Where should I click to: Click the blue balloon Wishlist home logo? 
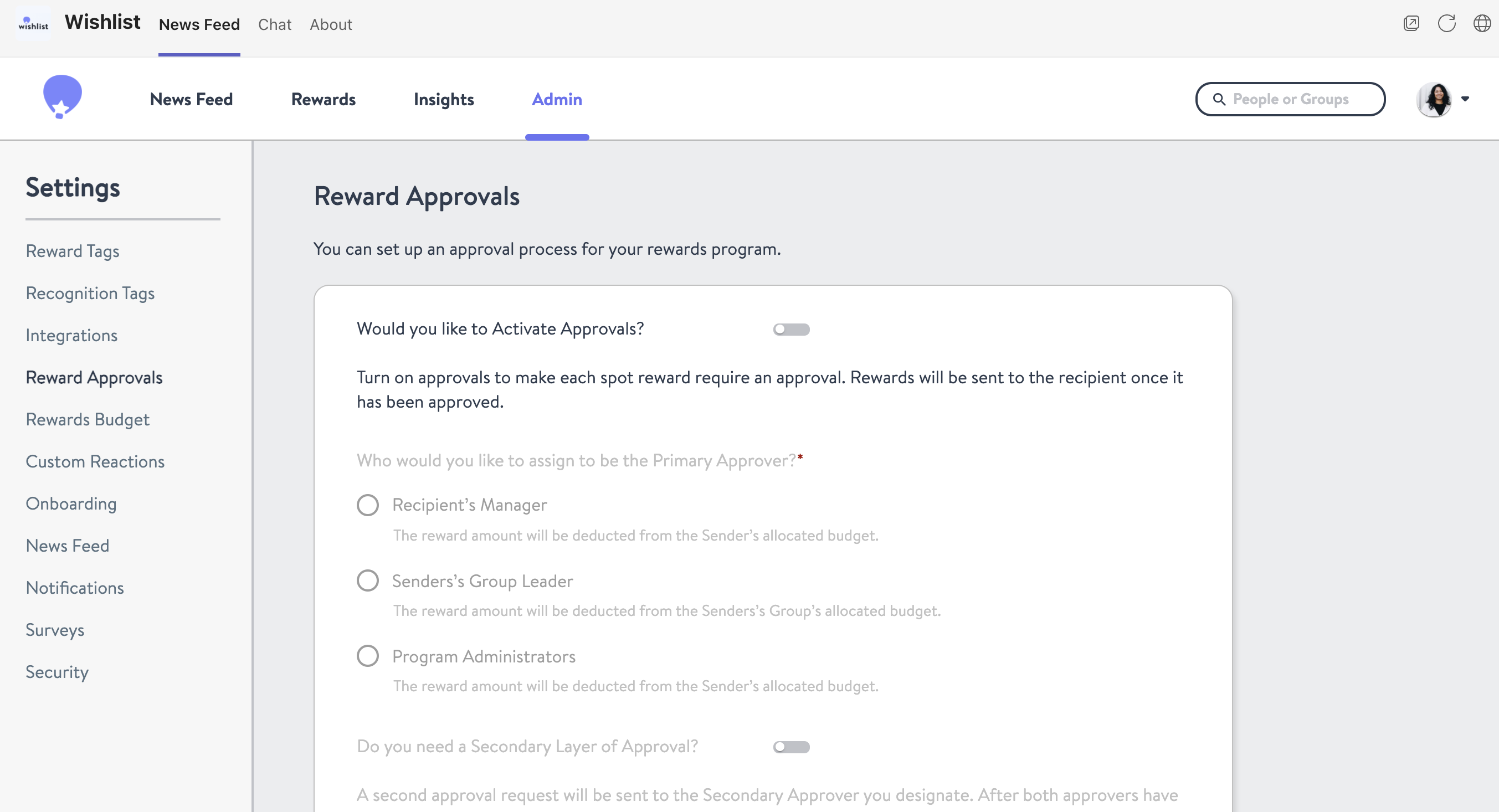point(62,96)
